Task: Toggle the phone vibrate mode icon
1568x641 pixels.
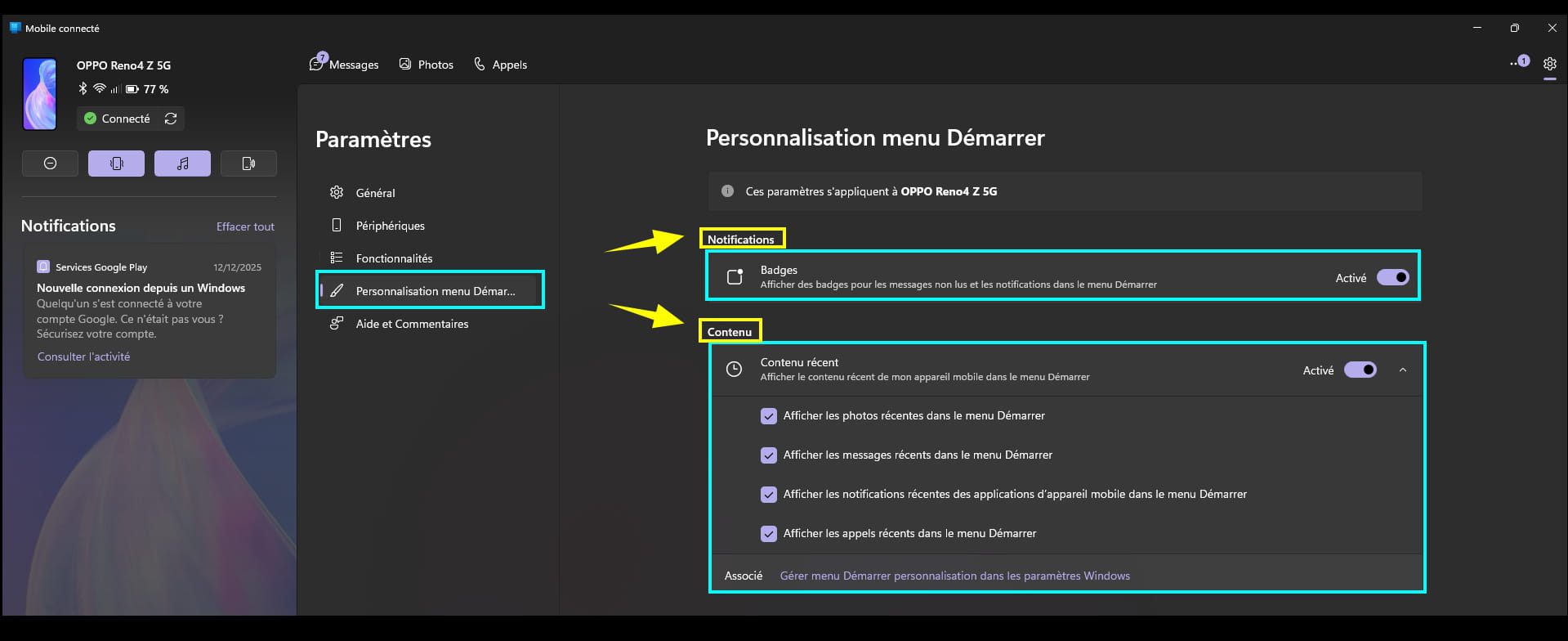Action: 116,164
